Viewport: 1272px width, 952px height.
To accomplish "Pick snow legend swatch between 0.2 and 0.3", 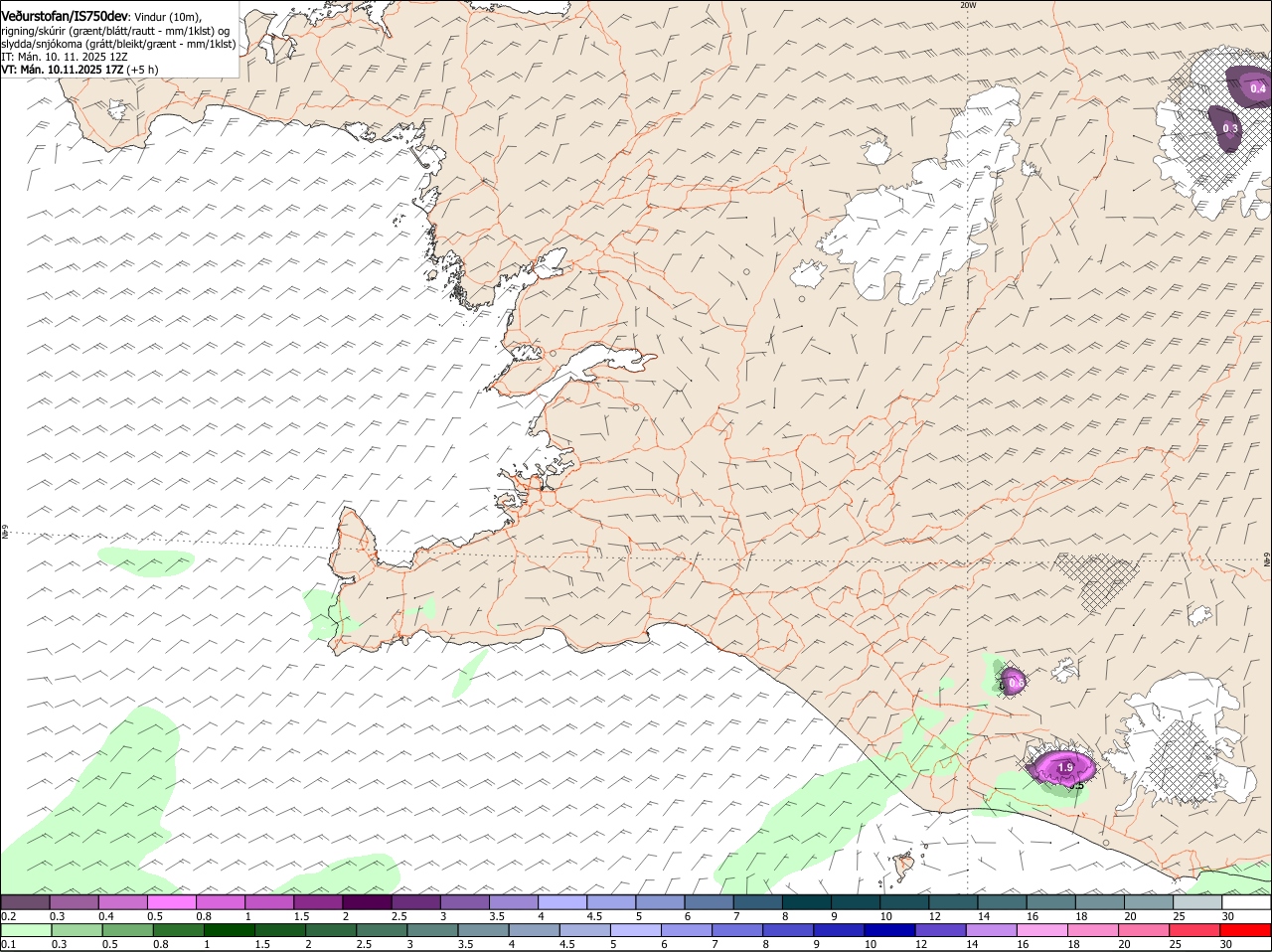I will [x=26, y=902].
